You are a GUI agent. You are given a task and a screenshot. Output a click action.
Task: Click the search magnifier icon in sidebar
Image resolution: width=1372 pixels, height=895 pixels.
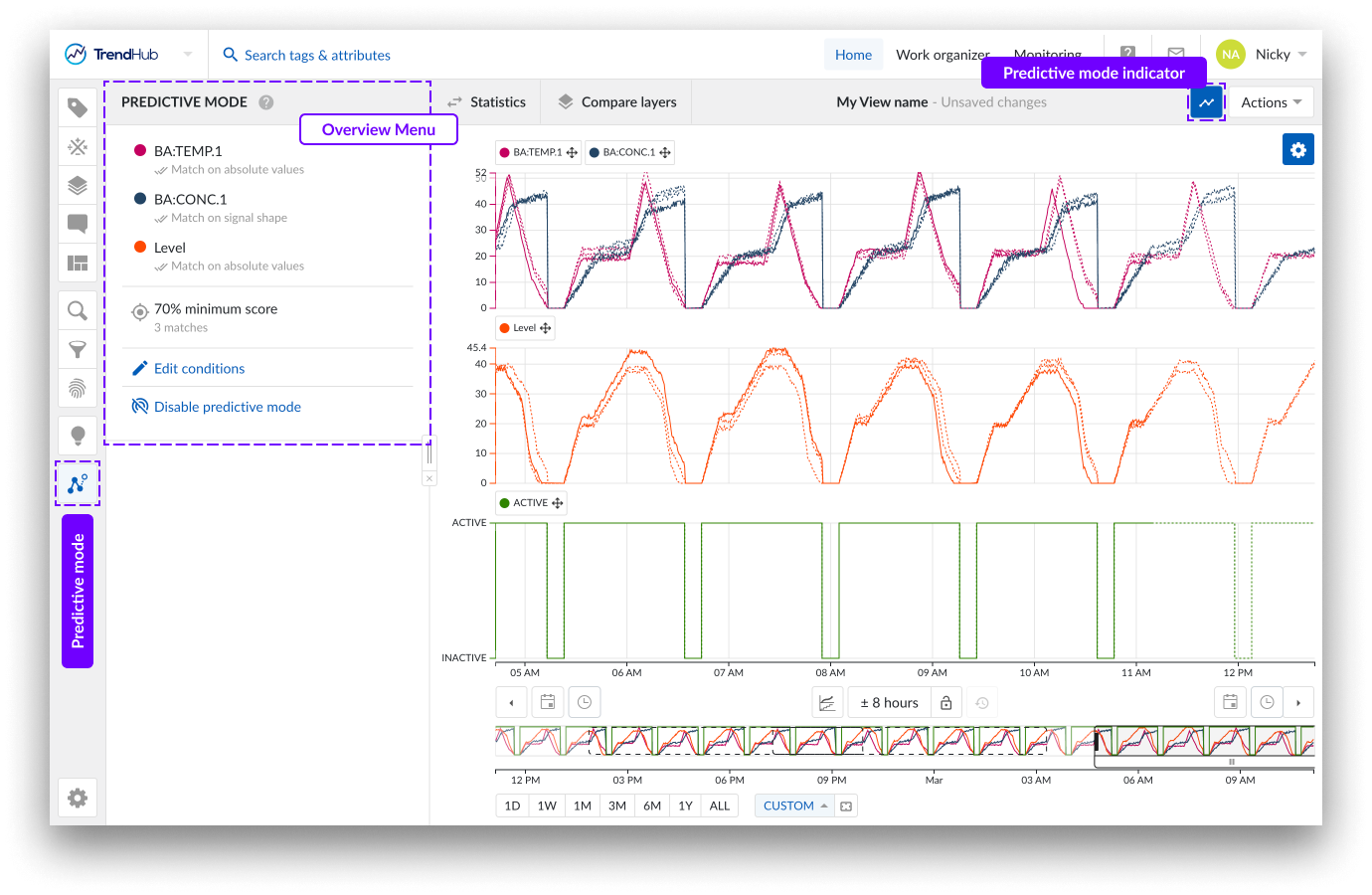click(x=78, y=310)
